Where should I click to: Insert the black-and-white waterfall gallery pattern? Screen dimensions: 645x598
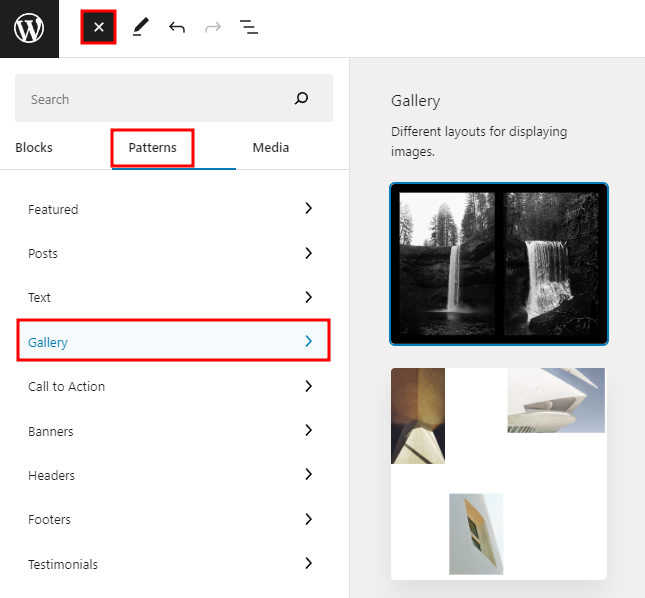tap(498, 264)
